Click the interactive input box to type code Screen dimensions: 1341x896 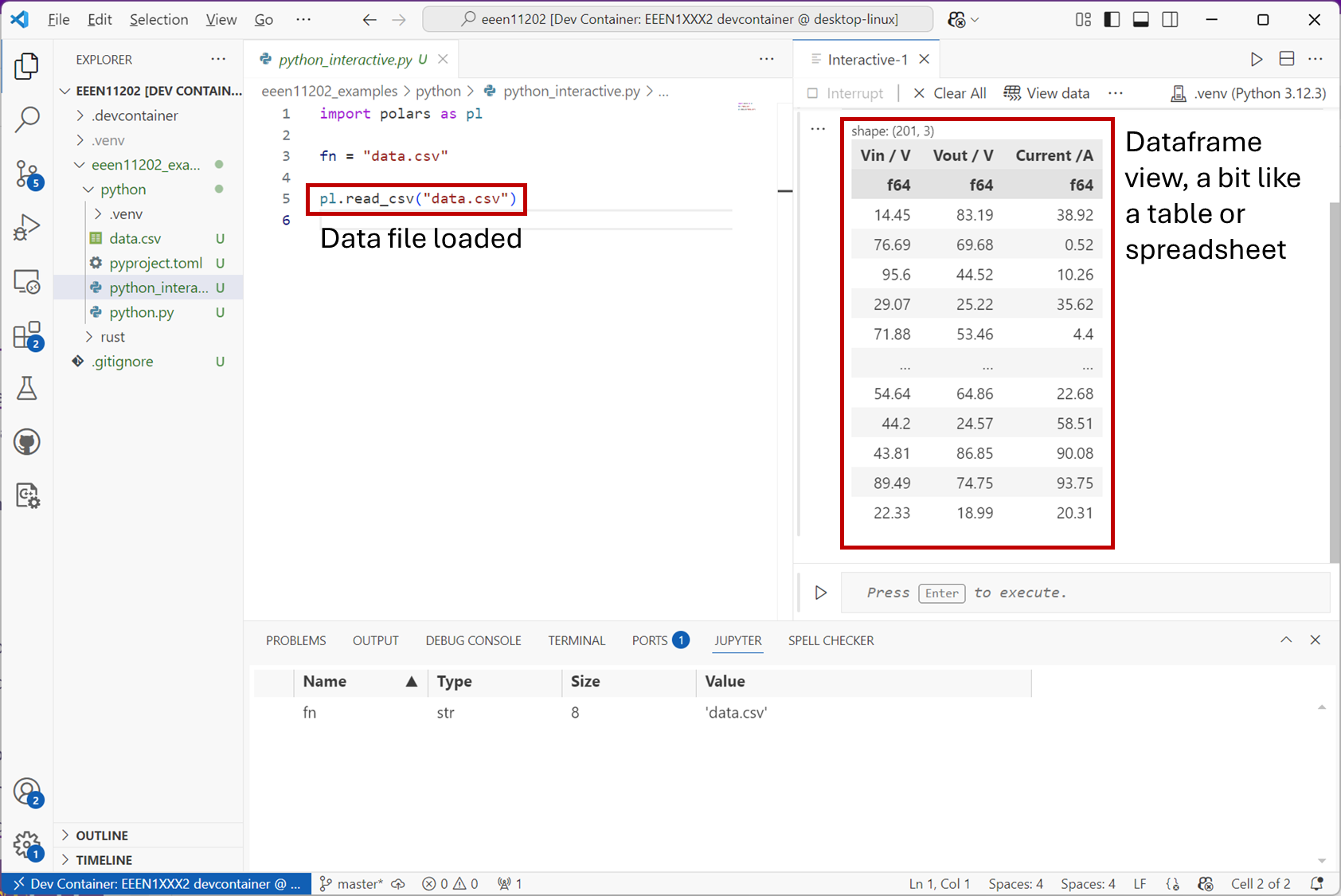point(1083,593)
